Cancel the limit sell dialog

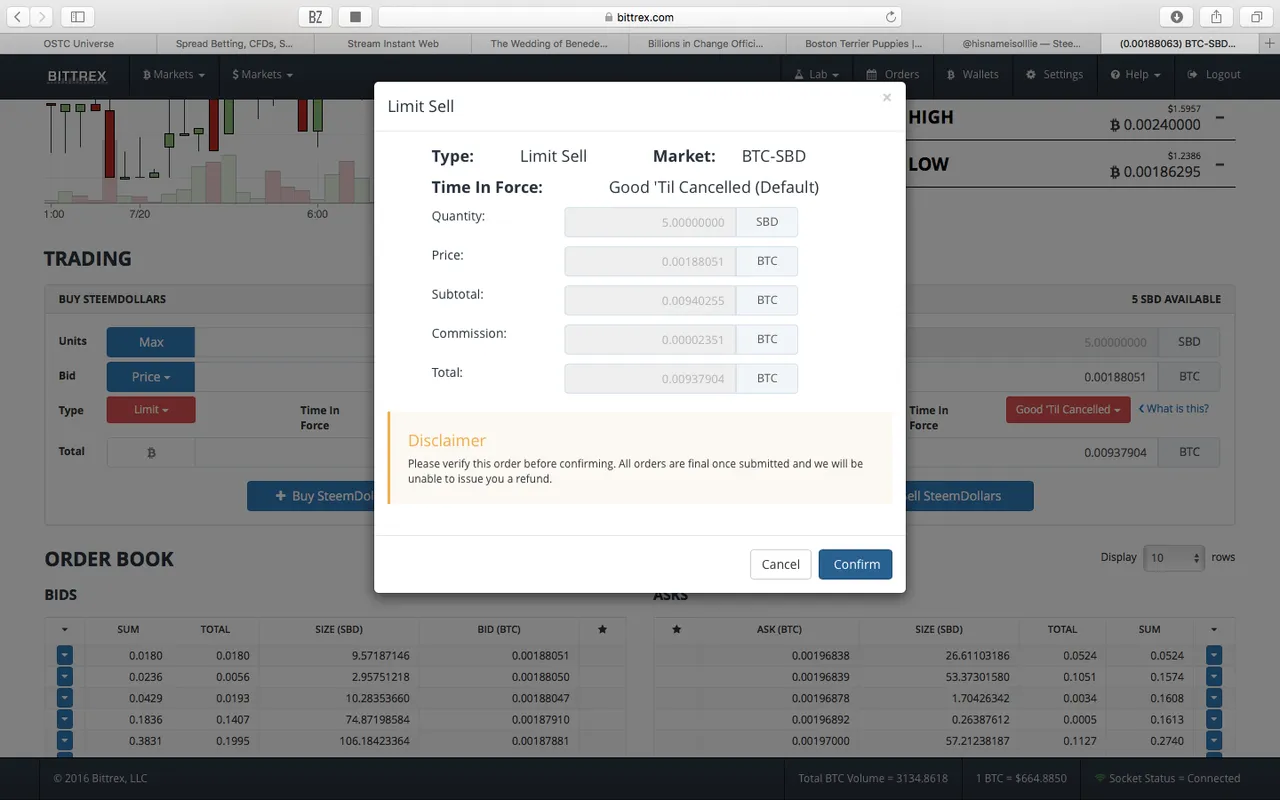coord(780,564)
